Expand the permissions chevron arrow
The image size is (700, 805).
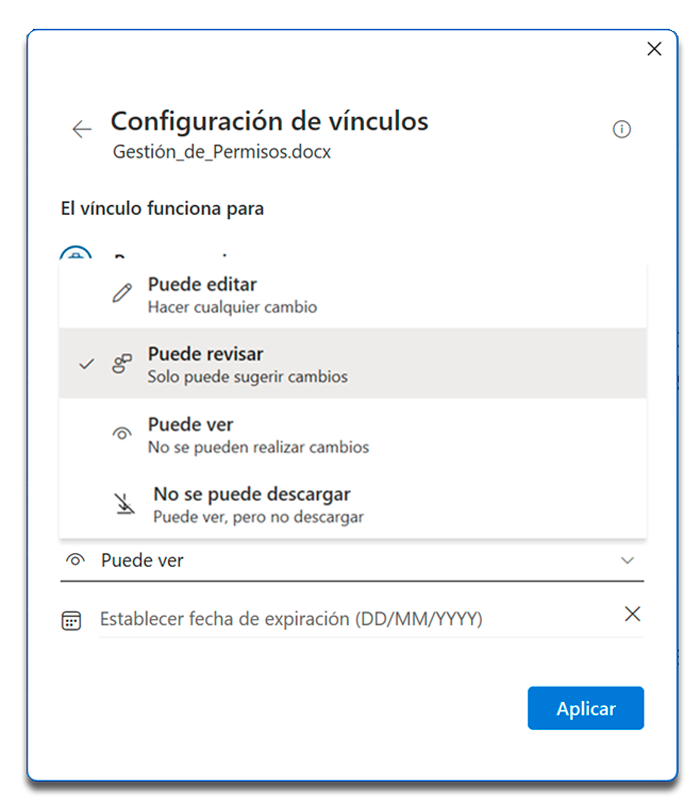[x=627, y=561]
